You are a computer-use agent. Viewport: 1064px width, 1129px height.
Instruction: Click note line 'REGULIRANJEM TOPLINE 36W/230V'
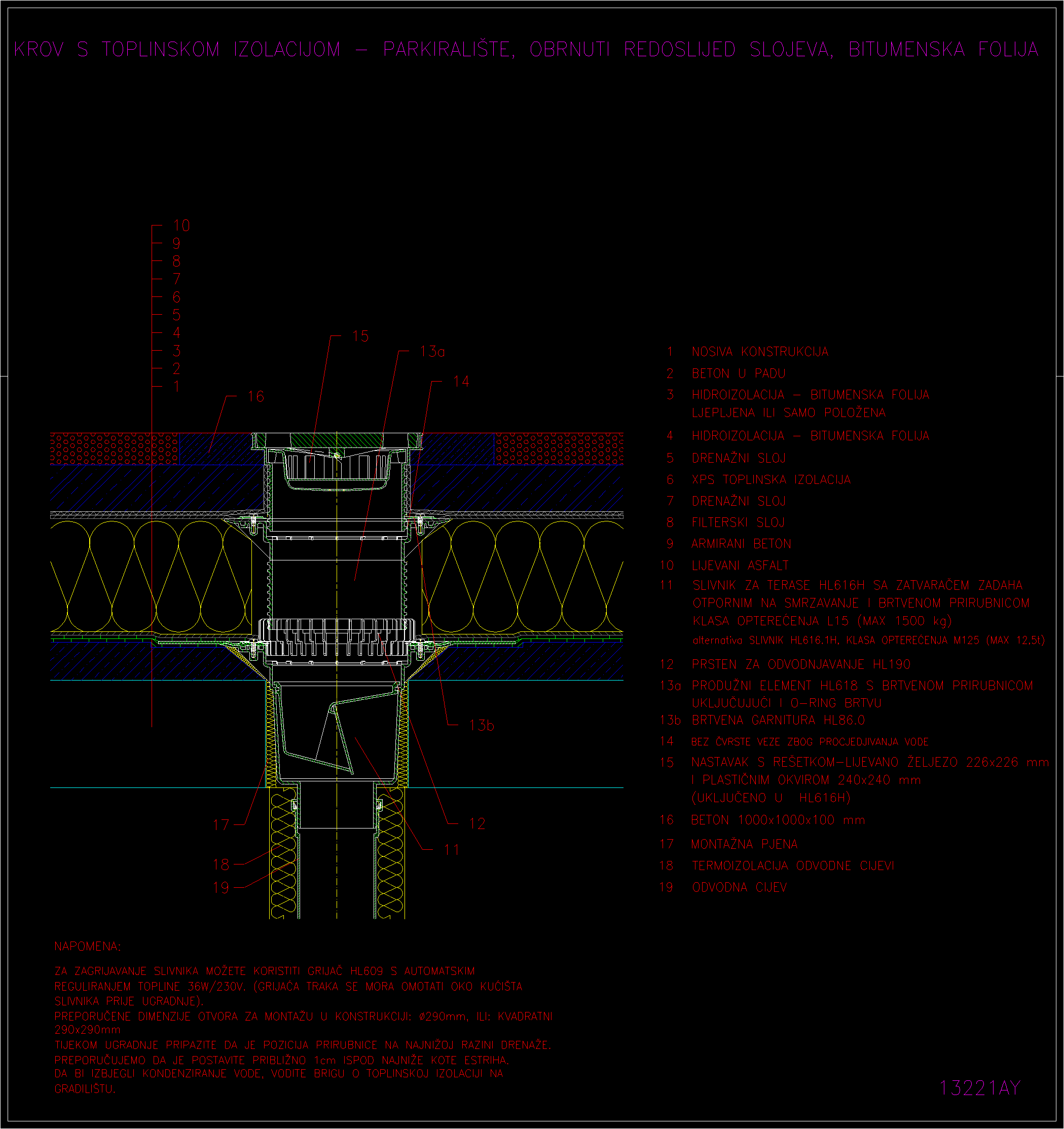[x=288, y=987]
